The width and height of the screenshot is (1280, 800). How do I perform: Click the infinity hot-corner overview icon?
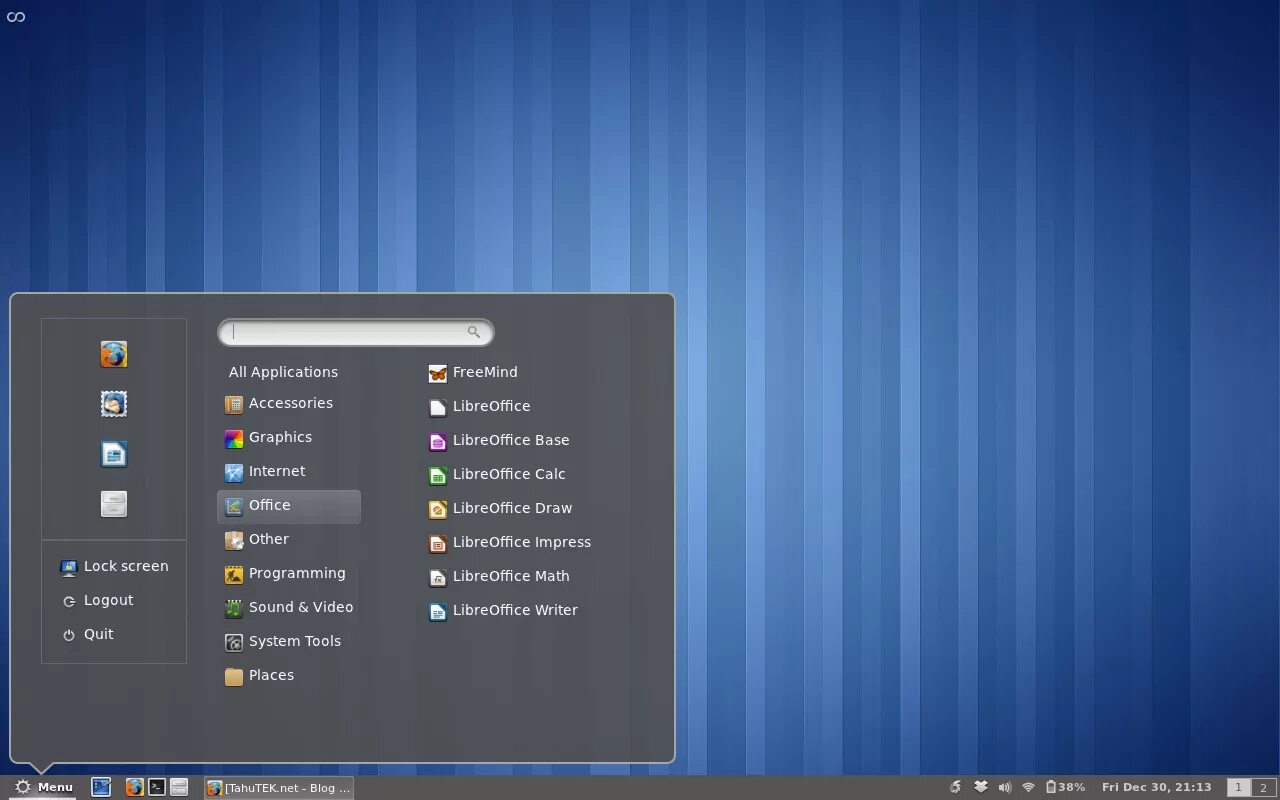click(15, 16)
